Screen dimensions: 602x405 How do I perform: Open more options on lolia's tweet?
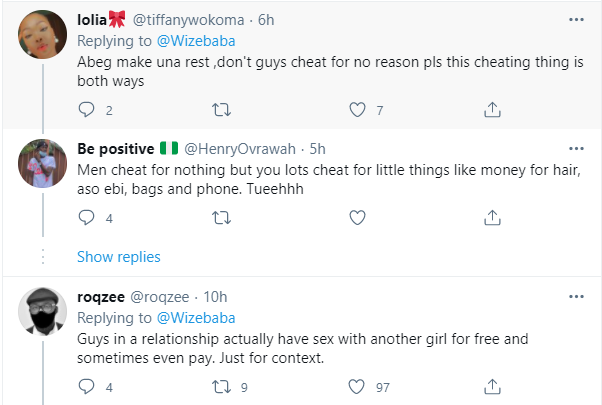point(576,19)
